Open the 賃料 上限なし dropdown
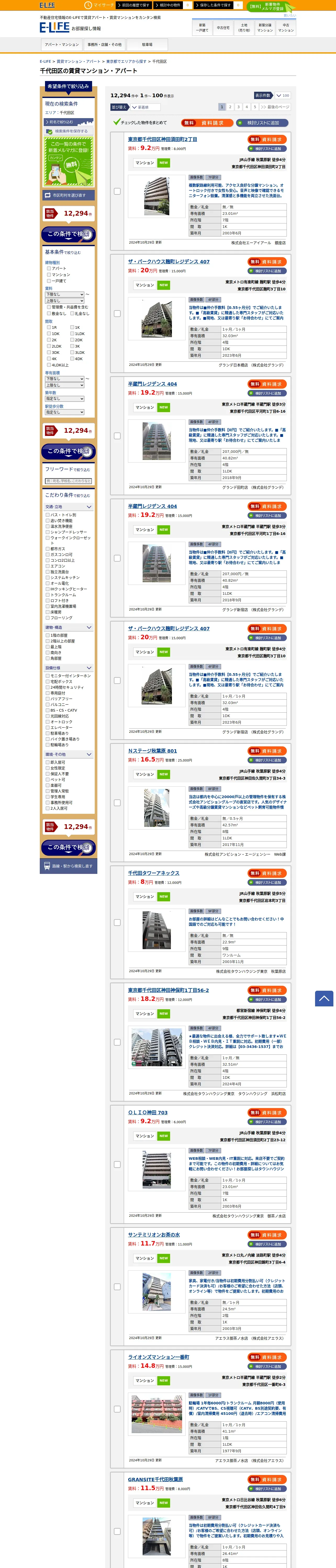This screenshot has width=336, height=1568. pos(65,301)
